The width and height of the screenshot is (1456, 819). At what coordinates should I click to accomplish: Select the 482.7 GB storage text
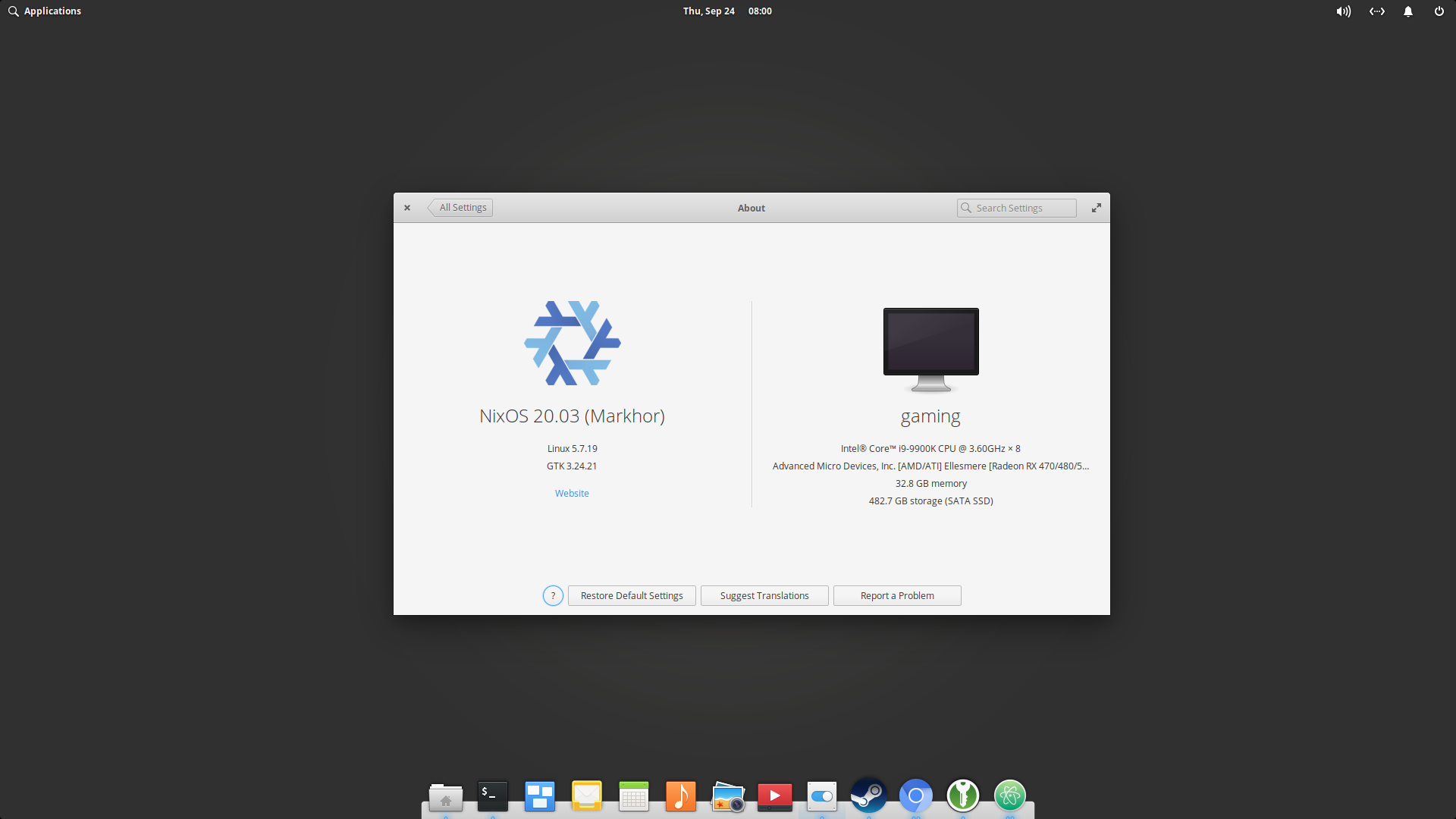[x=931, y=501]
